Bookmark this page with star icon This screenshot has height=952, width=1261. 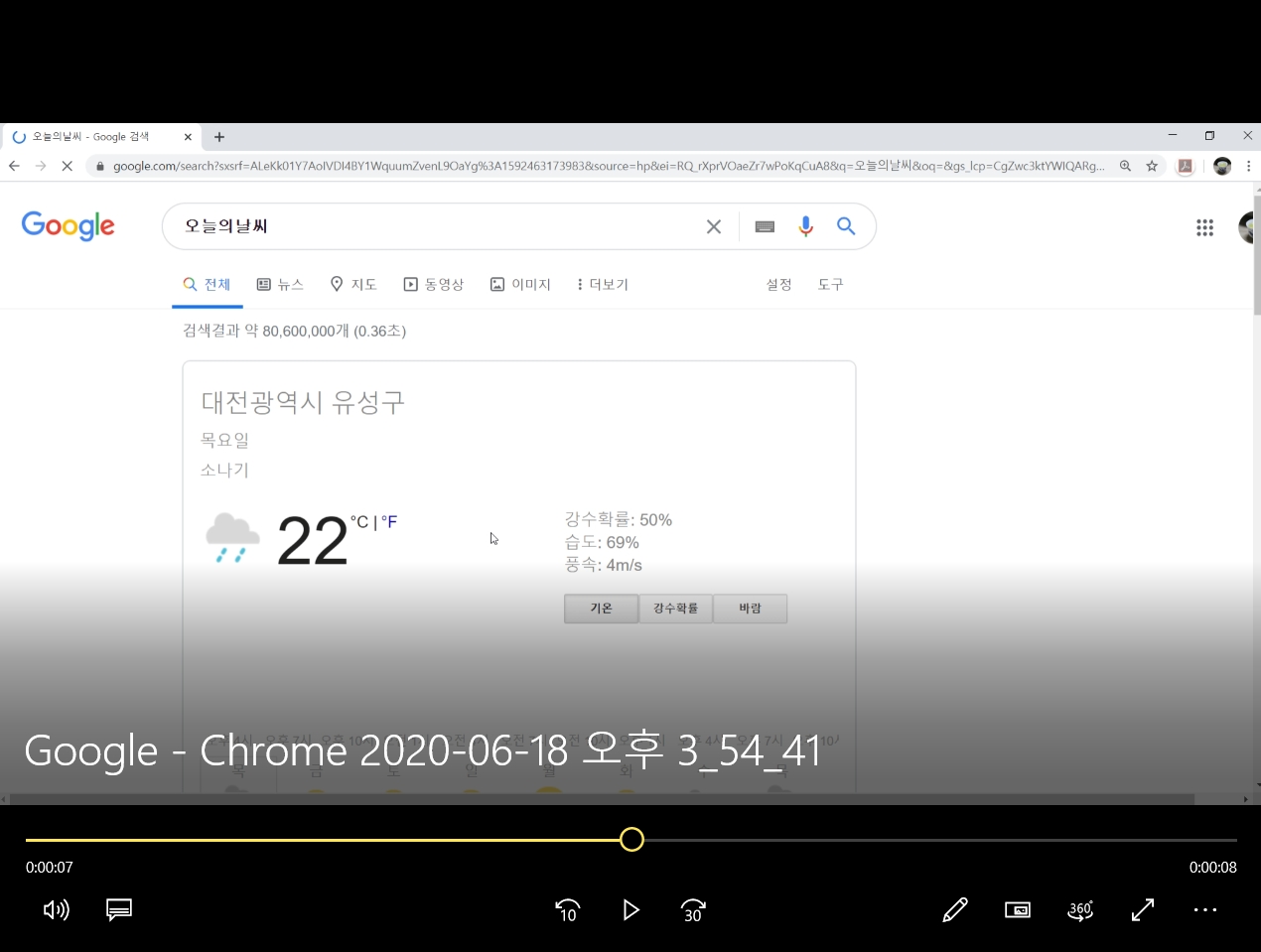click(1152, 166)
